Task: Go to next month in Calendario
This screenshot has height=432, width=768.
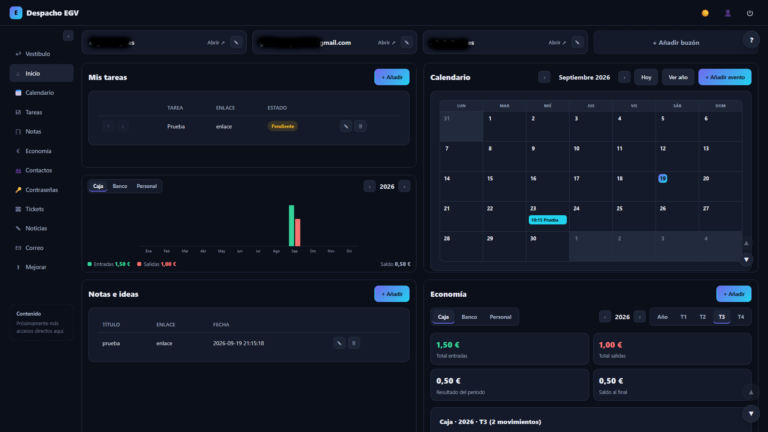Action: point(624,77)
